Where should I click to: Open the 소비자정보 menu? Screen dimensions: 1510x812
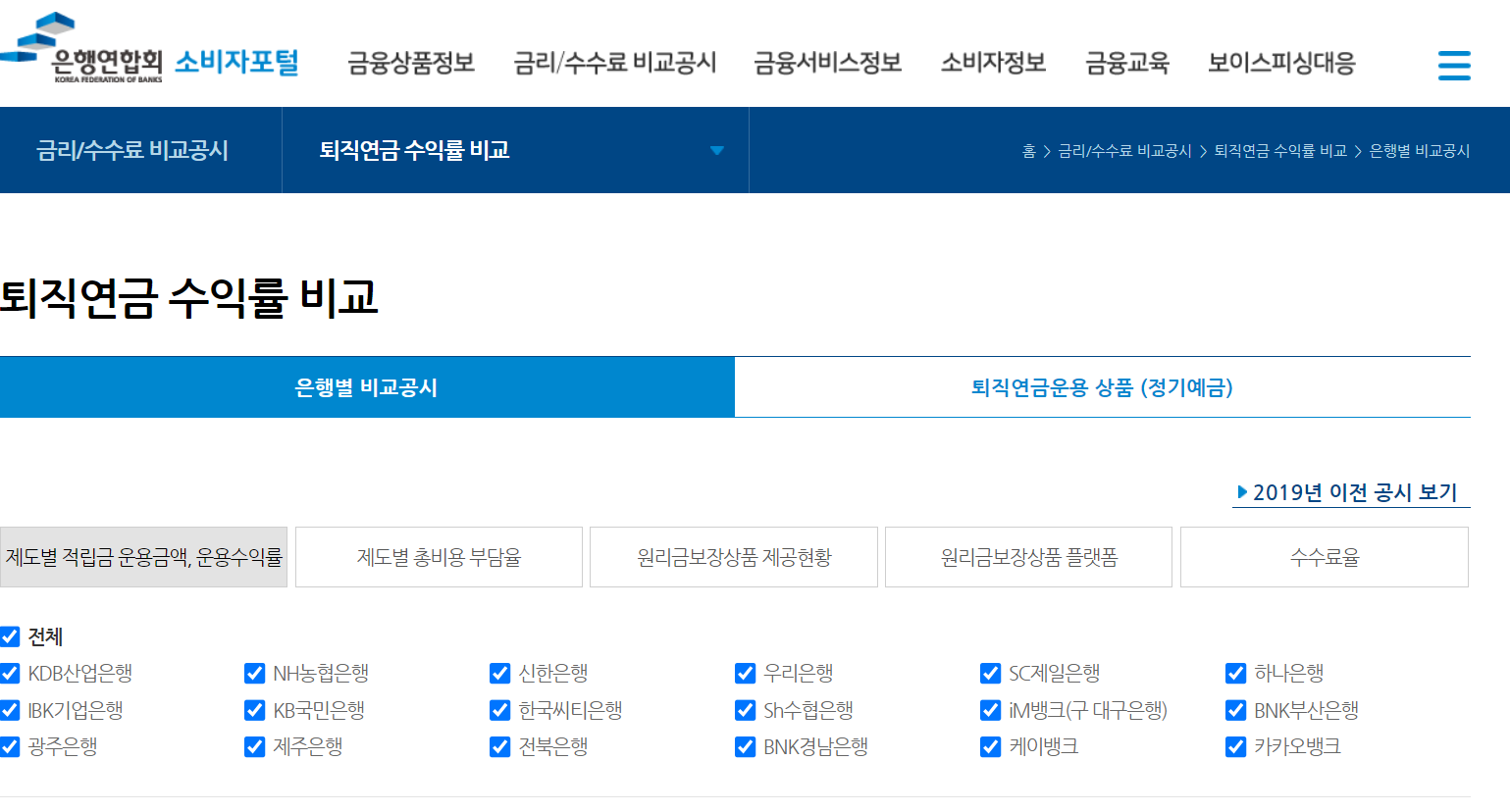(x=991, y=62)
